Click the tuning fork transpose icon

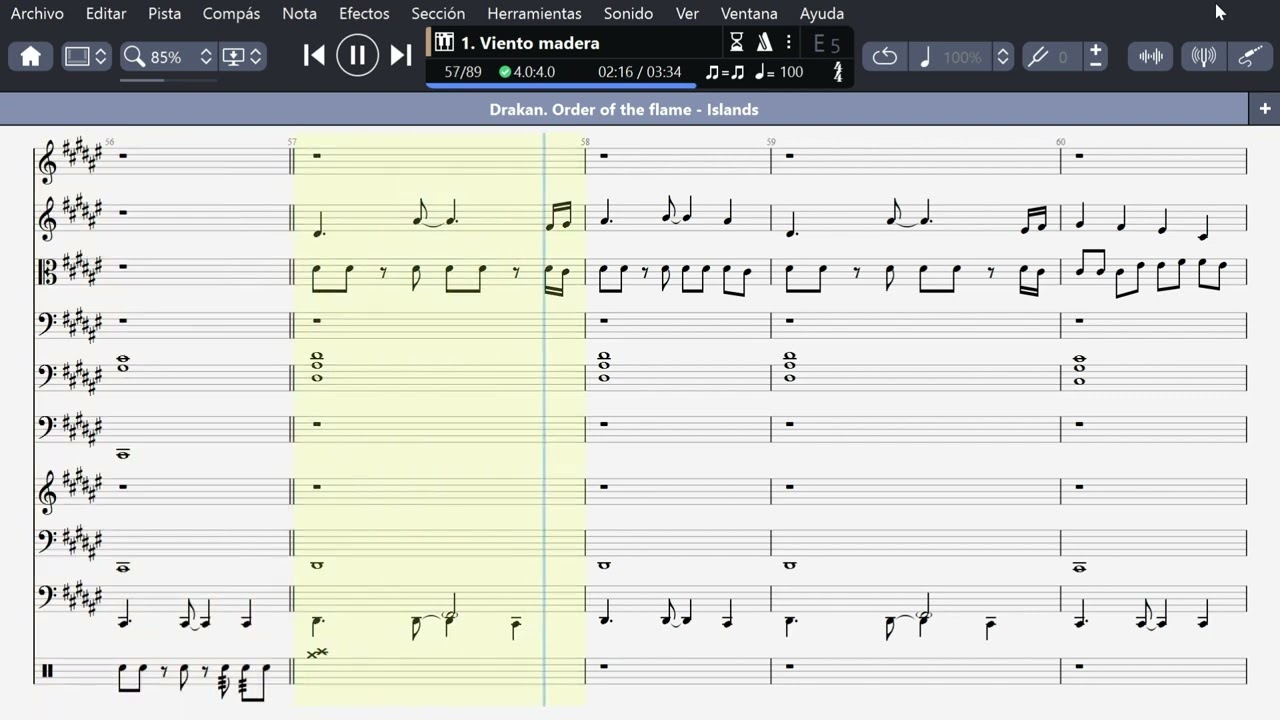click(1038, 57)
